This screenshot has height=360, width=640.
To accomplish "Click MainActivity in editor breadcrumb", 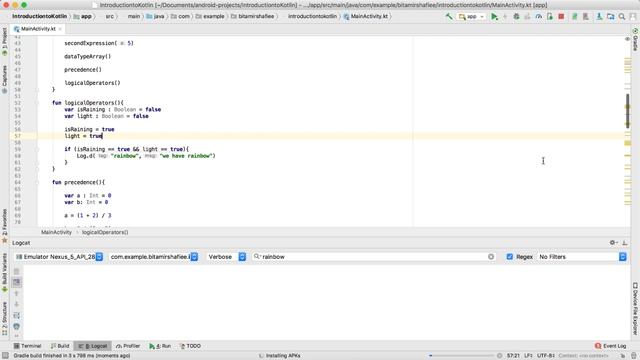I will coord(56,232).
